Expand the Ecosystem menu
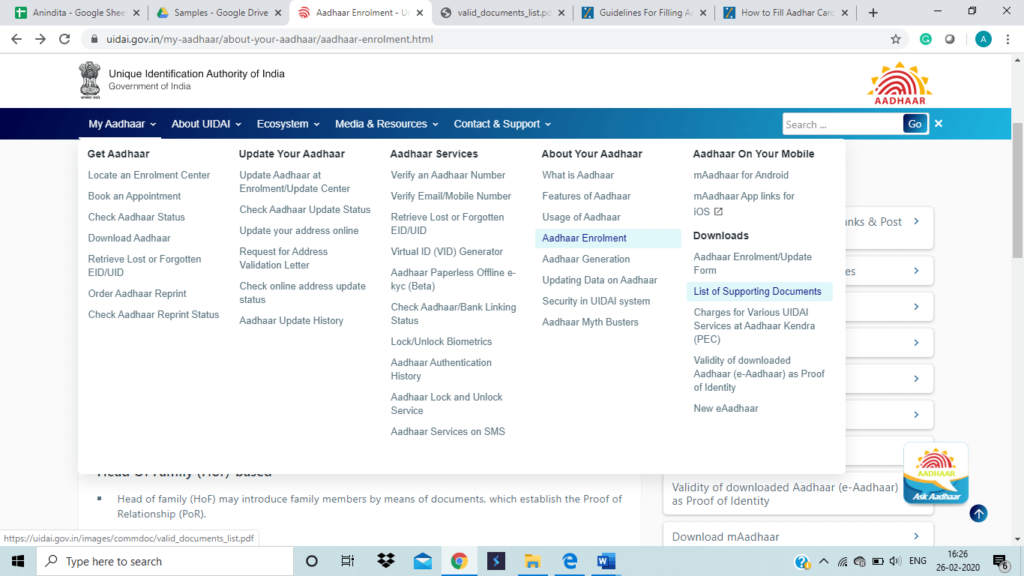Screen dimensions: 1024x576 tap(287, 124)
